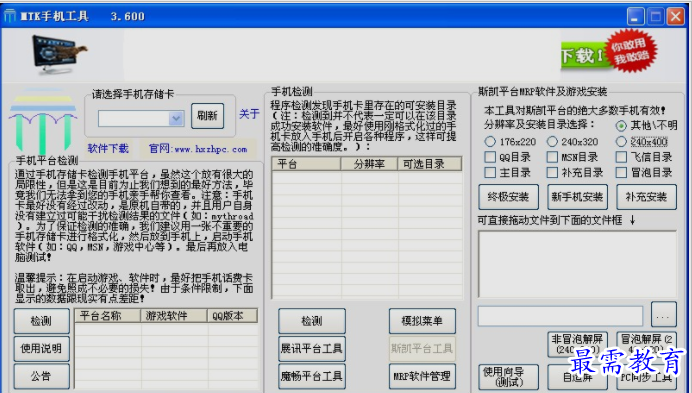Tick the 冒泡目录 checkbox
The width and height of the screenshot is (692, 393).
point(621,173)
